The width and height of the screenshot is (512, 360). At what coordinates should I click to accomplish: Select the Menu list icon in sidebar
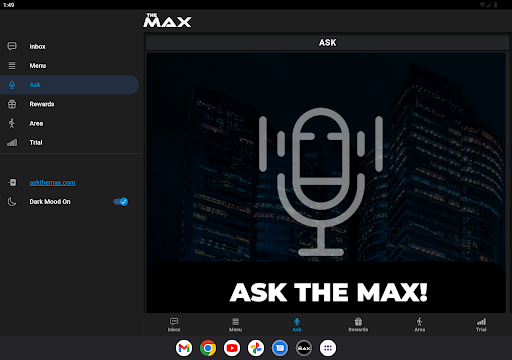[12, 66]
